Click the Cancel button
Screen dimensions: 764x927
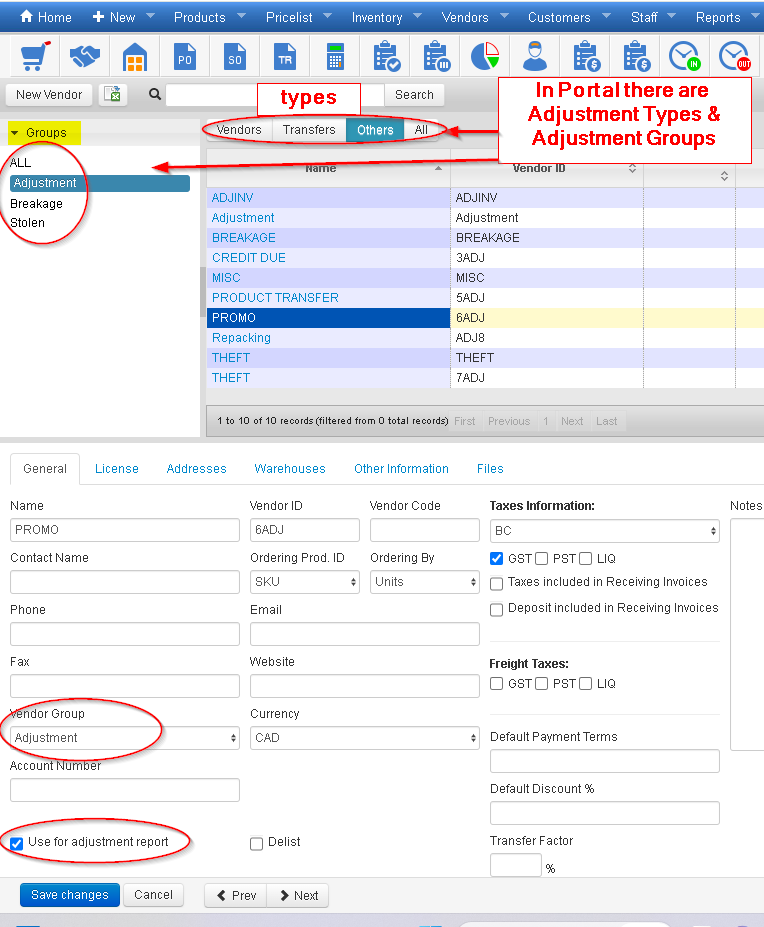(x=153, y=895)
